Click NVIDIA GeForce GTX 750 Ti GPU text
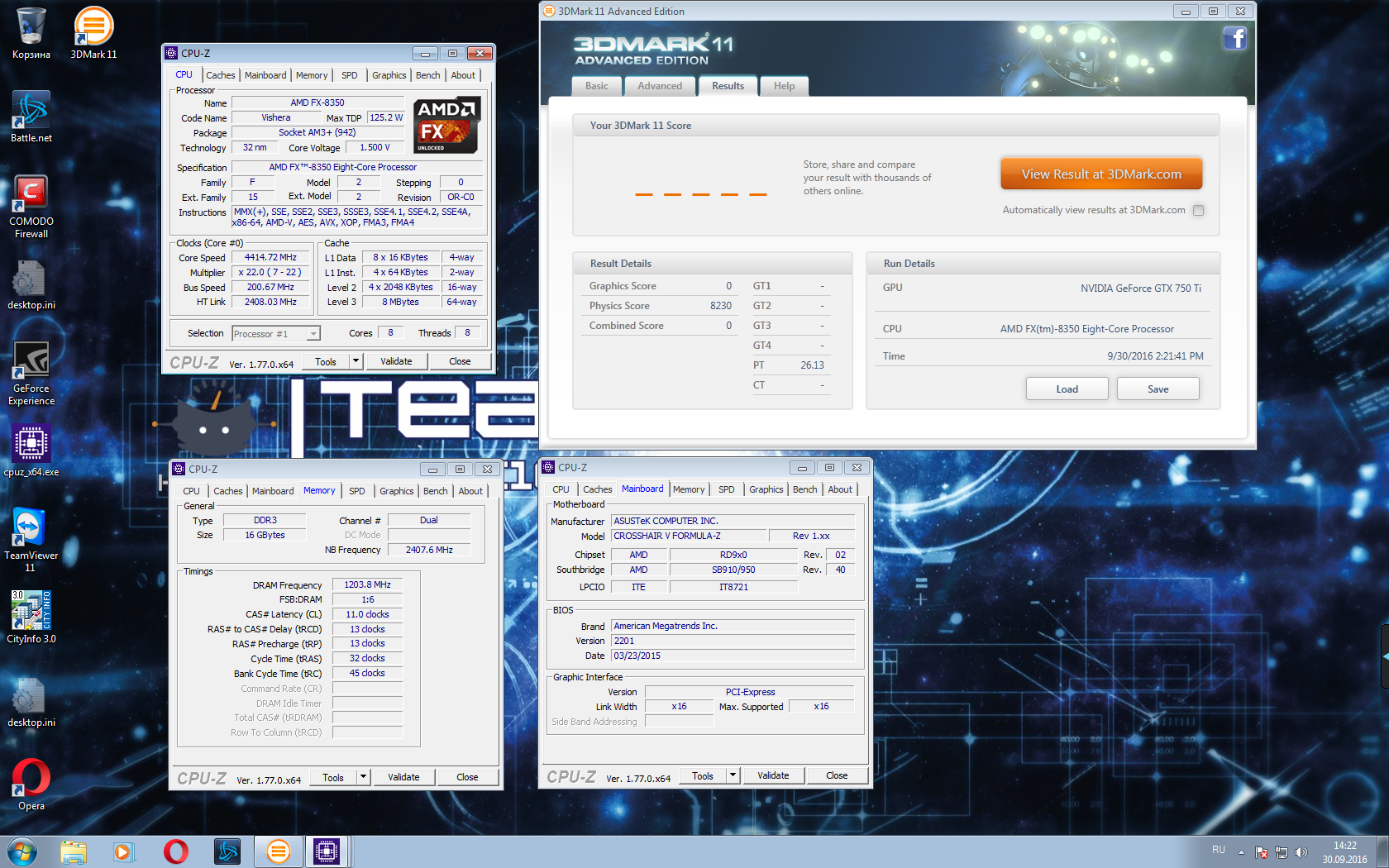The image size is (1389, 868). click(1141, 289)
